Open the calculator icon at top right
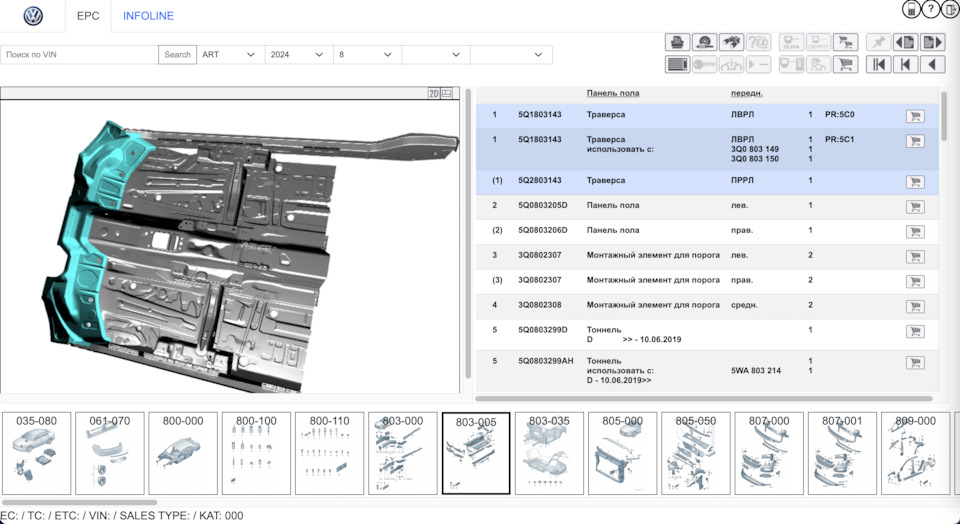The height and width of the screenshot is (524, 960). [x=911, y=10]
